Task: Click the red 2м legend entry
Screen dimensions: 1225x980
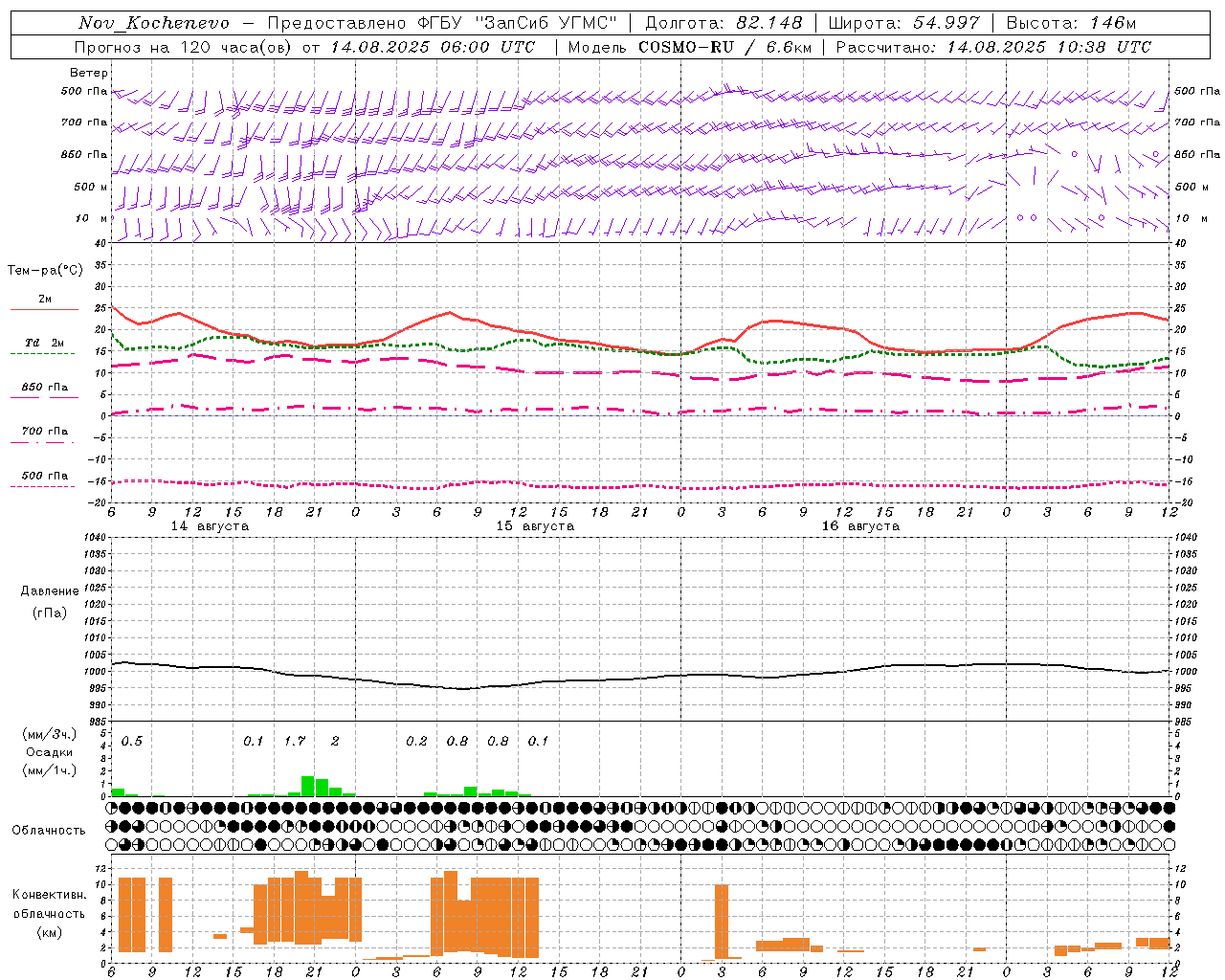Action: pyautogui.click(x=45, y=300)
